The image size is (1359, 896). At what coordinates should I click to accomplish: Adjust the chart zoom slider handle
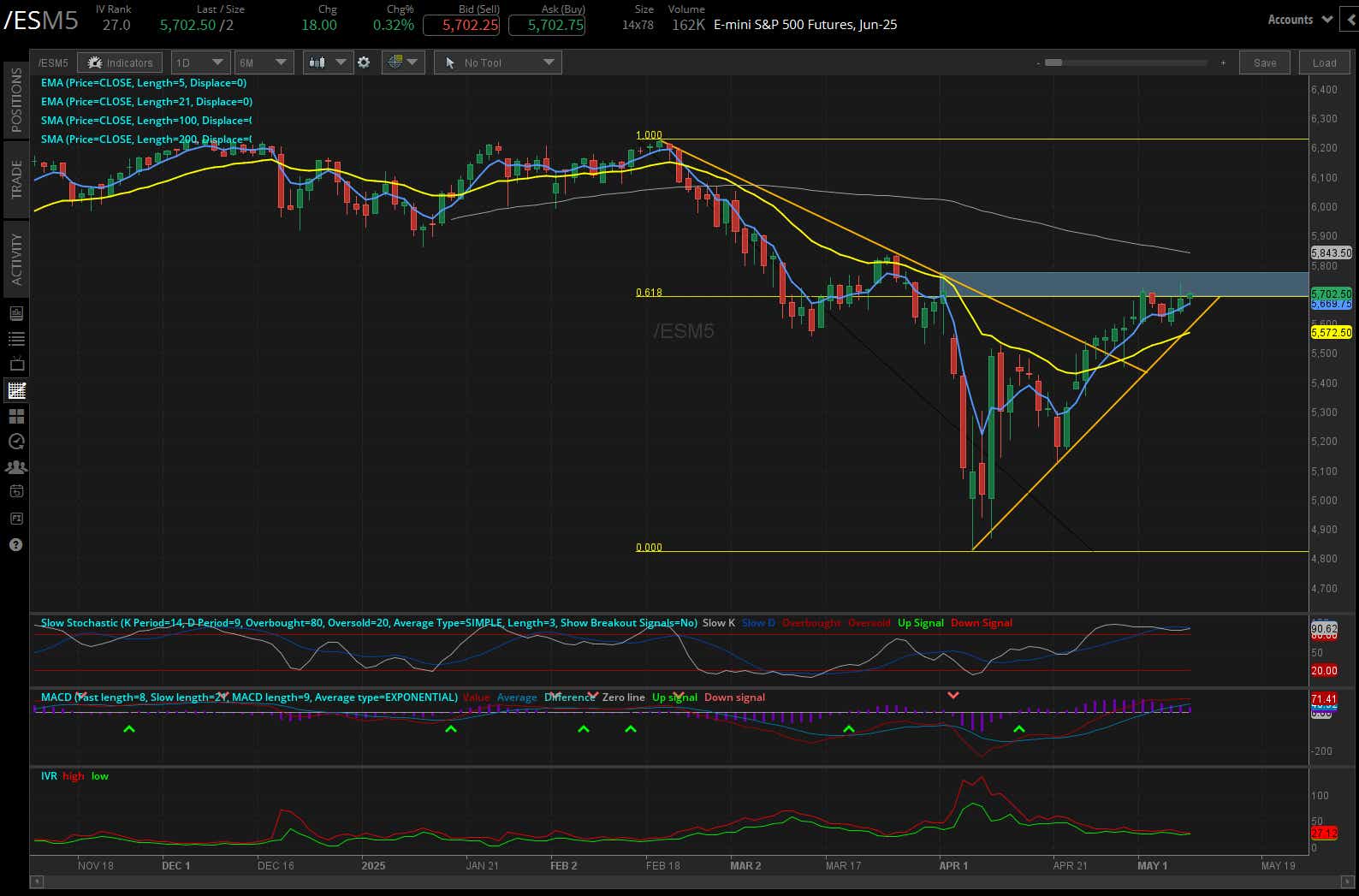pos(1053,62)
